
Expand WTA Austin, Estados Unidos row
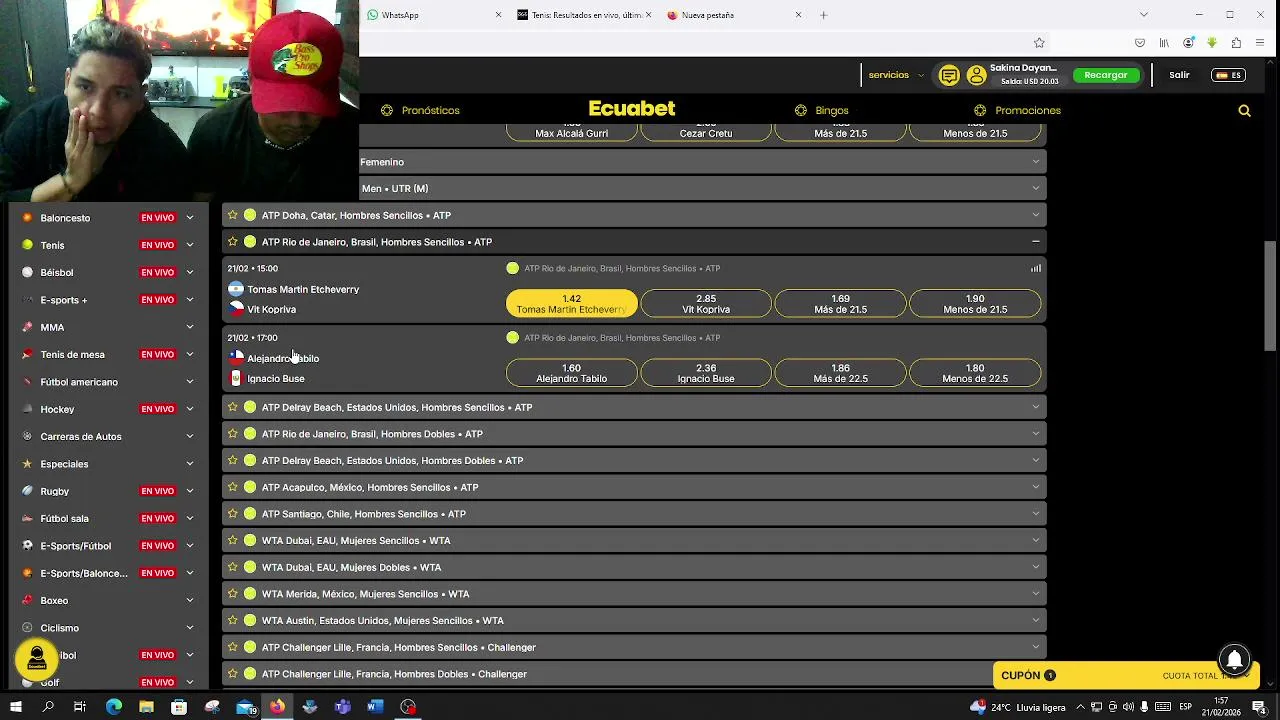[x=634, y=621]
